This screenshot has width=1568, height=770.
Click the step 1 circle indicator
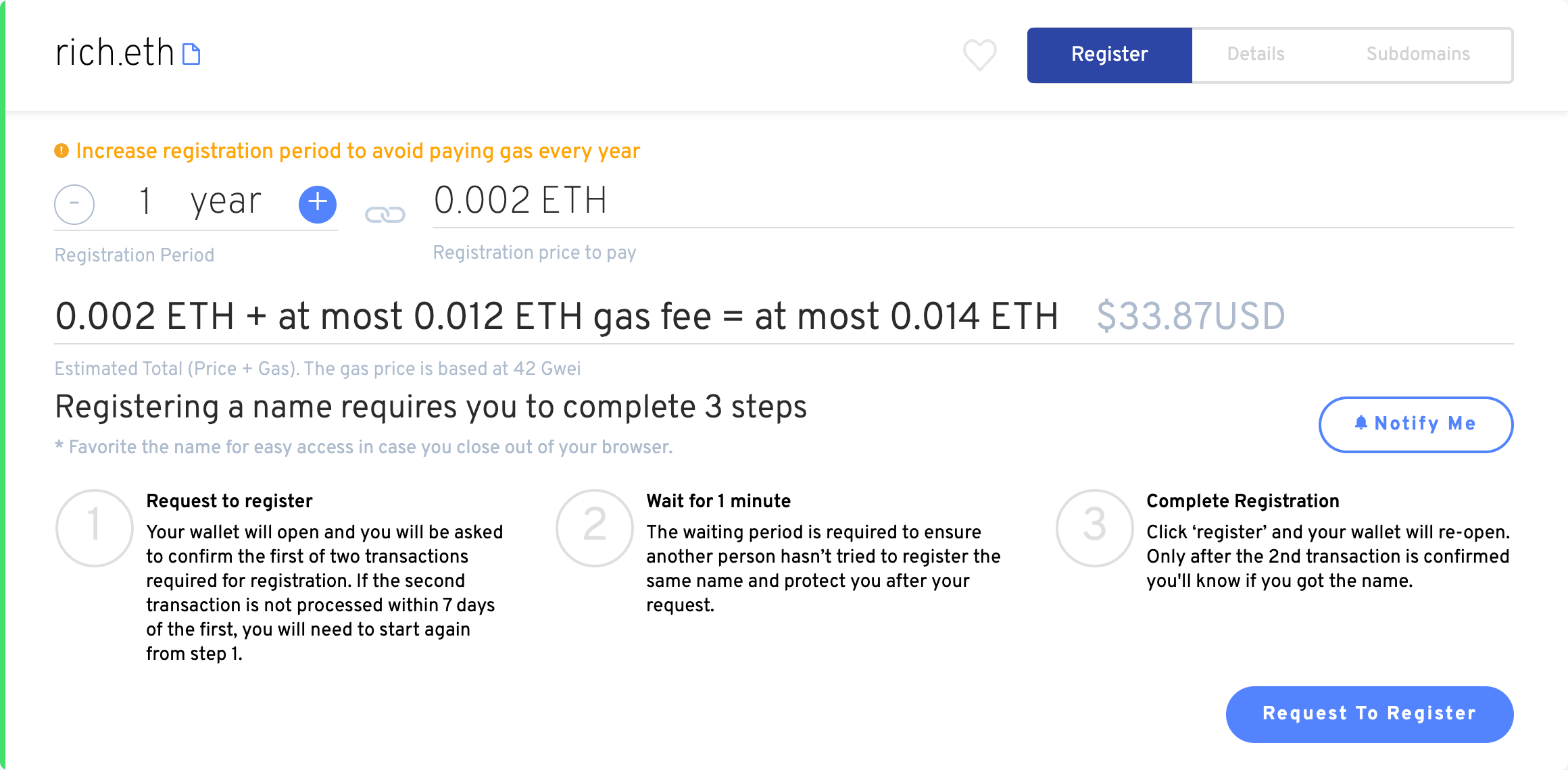(95, 528)
